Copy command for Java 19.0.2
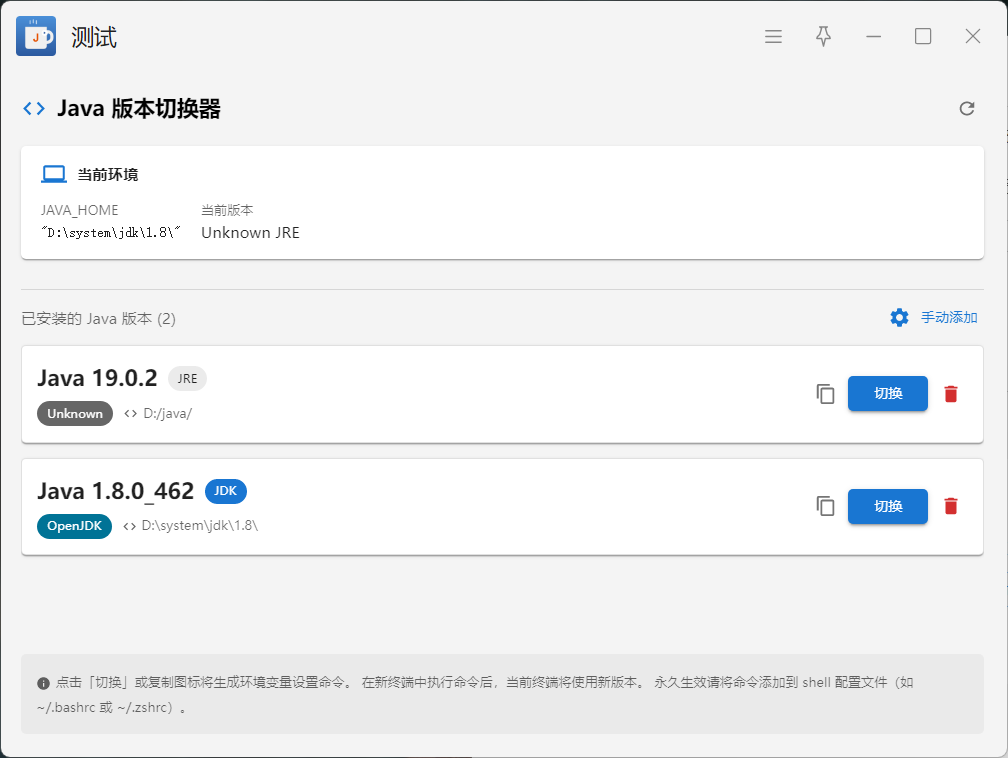The width and height of the screenshot is (1008, 758). click(x=825, y=394)
